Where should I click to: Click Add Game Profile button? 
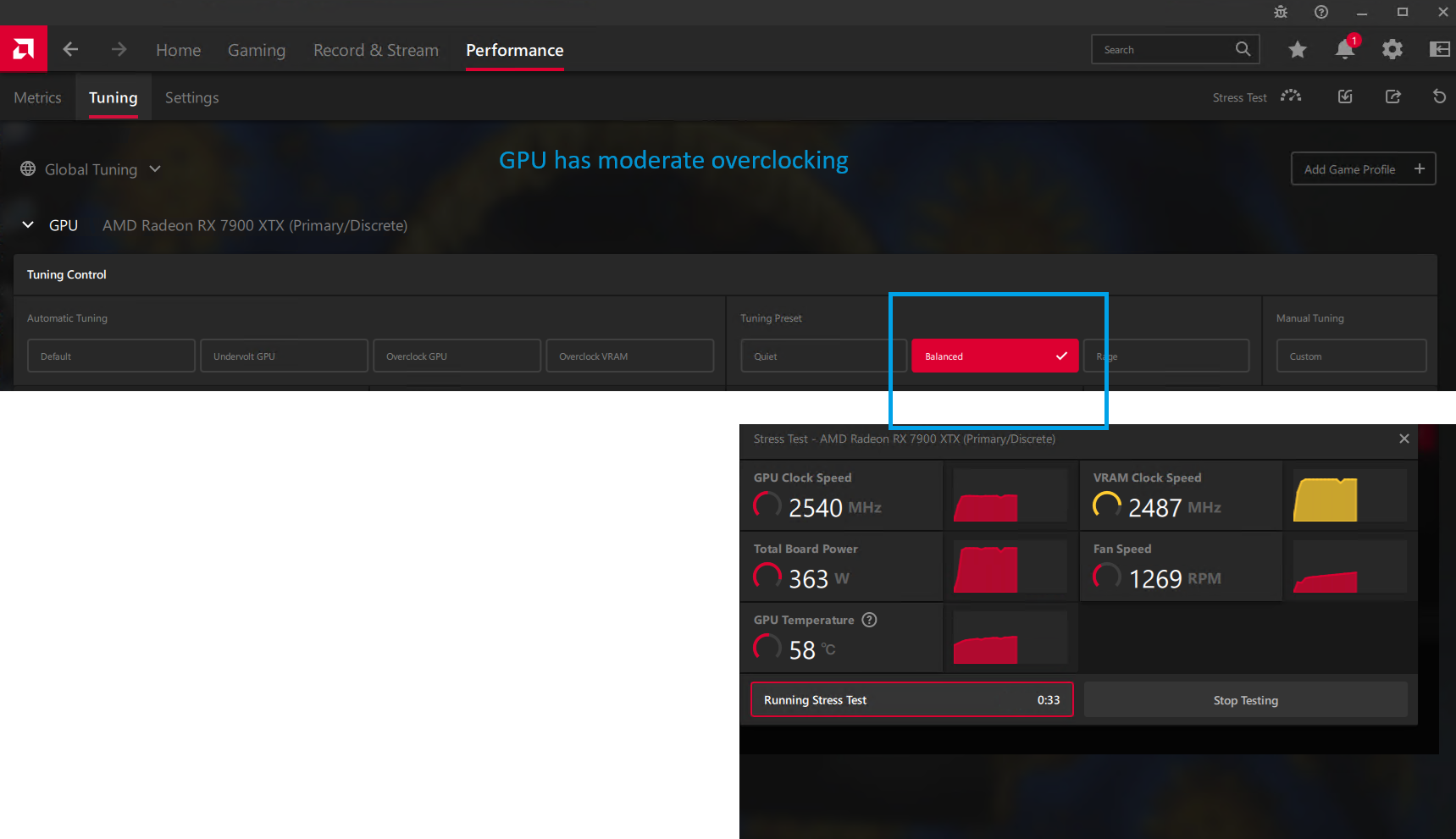1363,168
